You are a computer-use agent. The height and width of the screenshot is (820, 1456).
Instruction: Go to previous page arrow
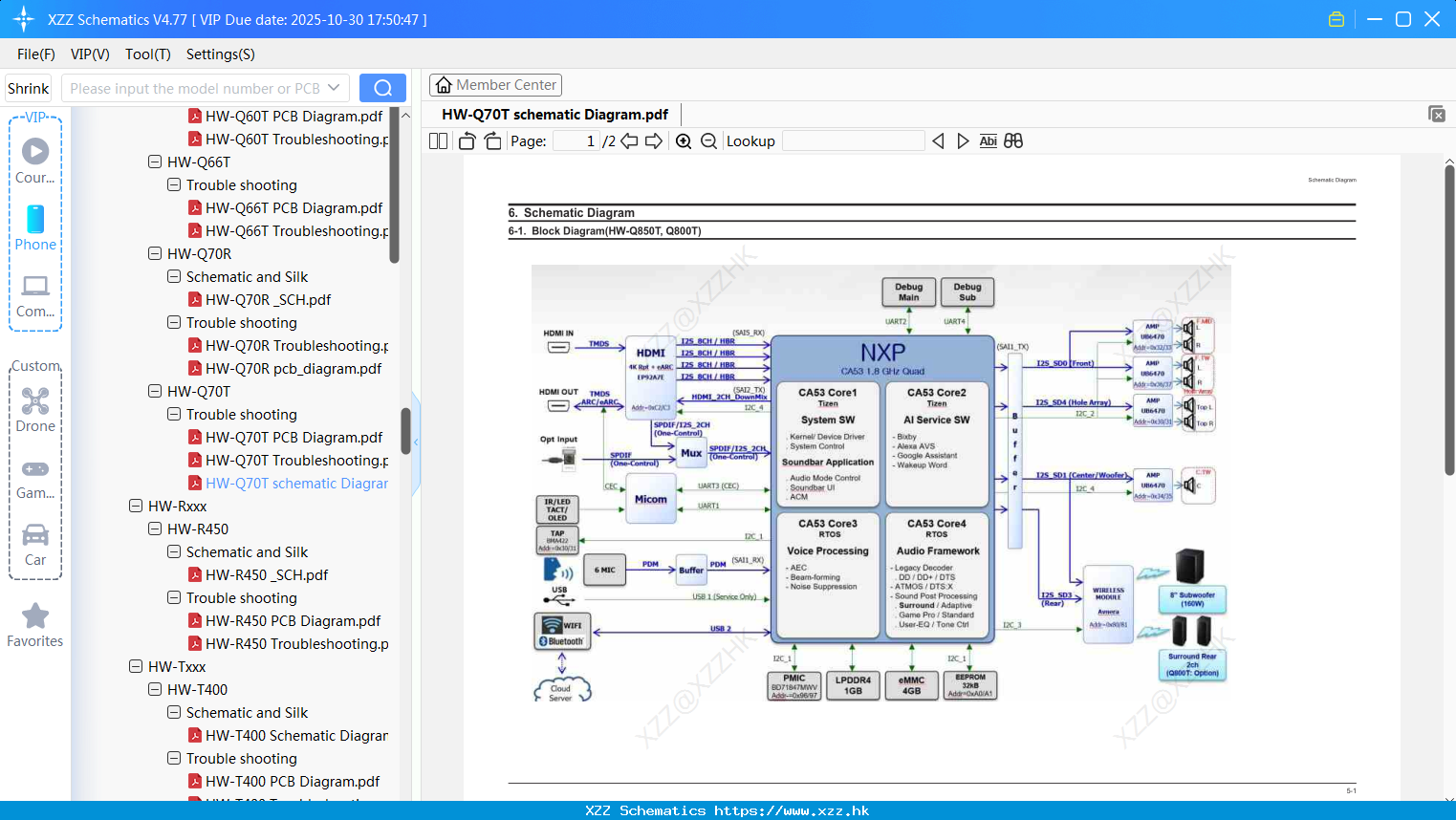[x=629, y=140]
